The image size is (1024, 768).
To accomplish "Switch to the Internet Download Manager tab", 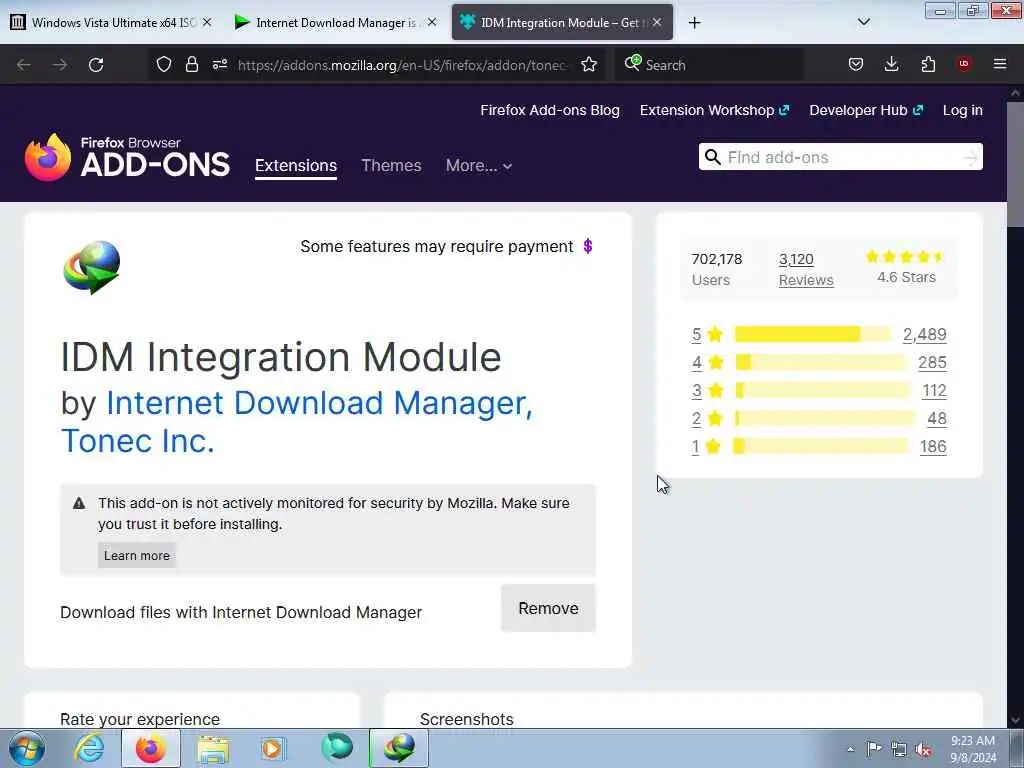I will tap(336, 23).
